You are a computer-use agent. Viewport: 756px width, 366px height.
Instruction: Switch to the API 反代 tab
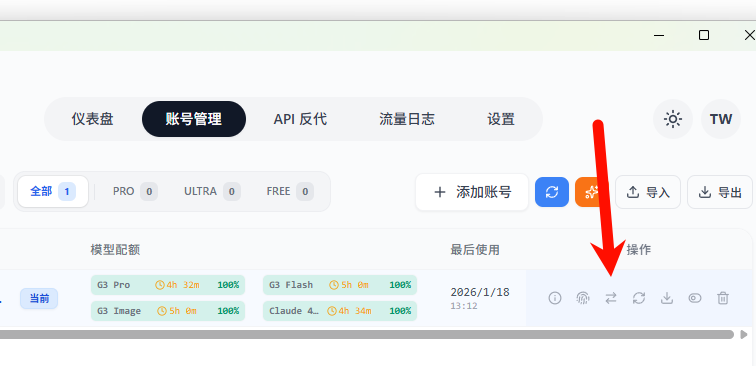300,119
